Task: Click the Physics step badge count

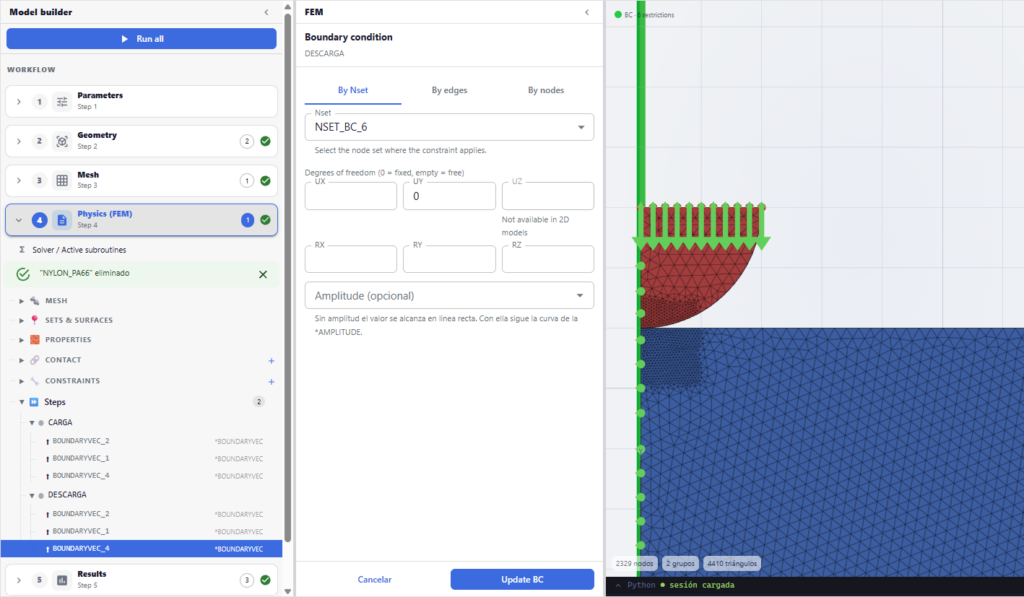Action: pyautogui.click(x=248, y=220)
